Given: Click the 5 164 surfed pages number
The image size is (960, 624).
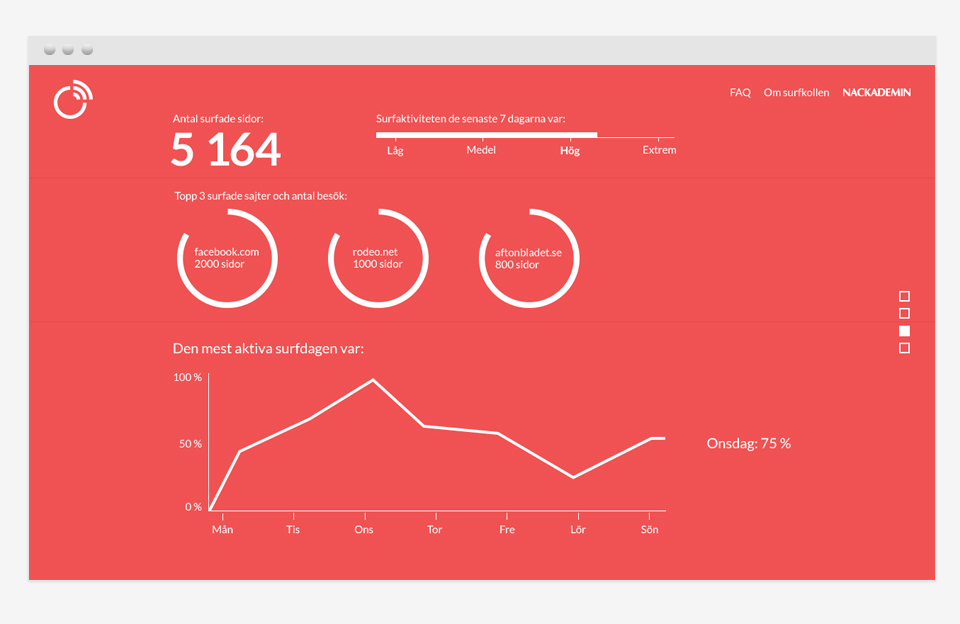Looking at the screenshot, I should click(x=225, y=149).
